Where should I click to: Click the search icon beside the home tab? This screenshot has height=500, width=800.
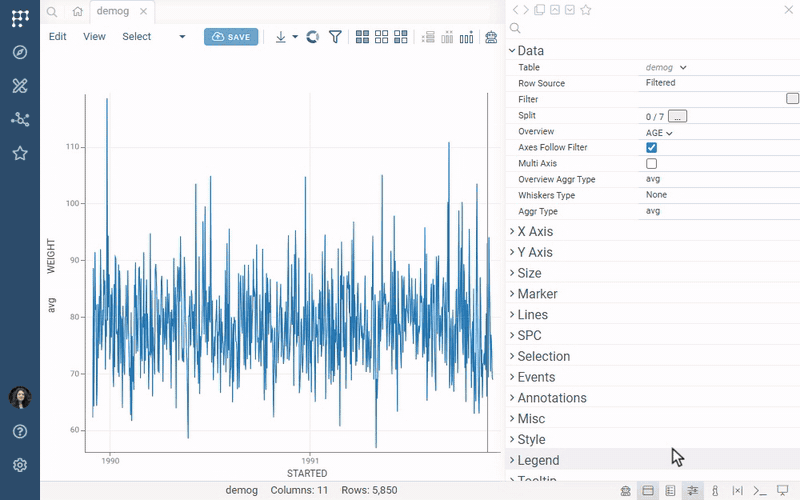52,11
